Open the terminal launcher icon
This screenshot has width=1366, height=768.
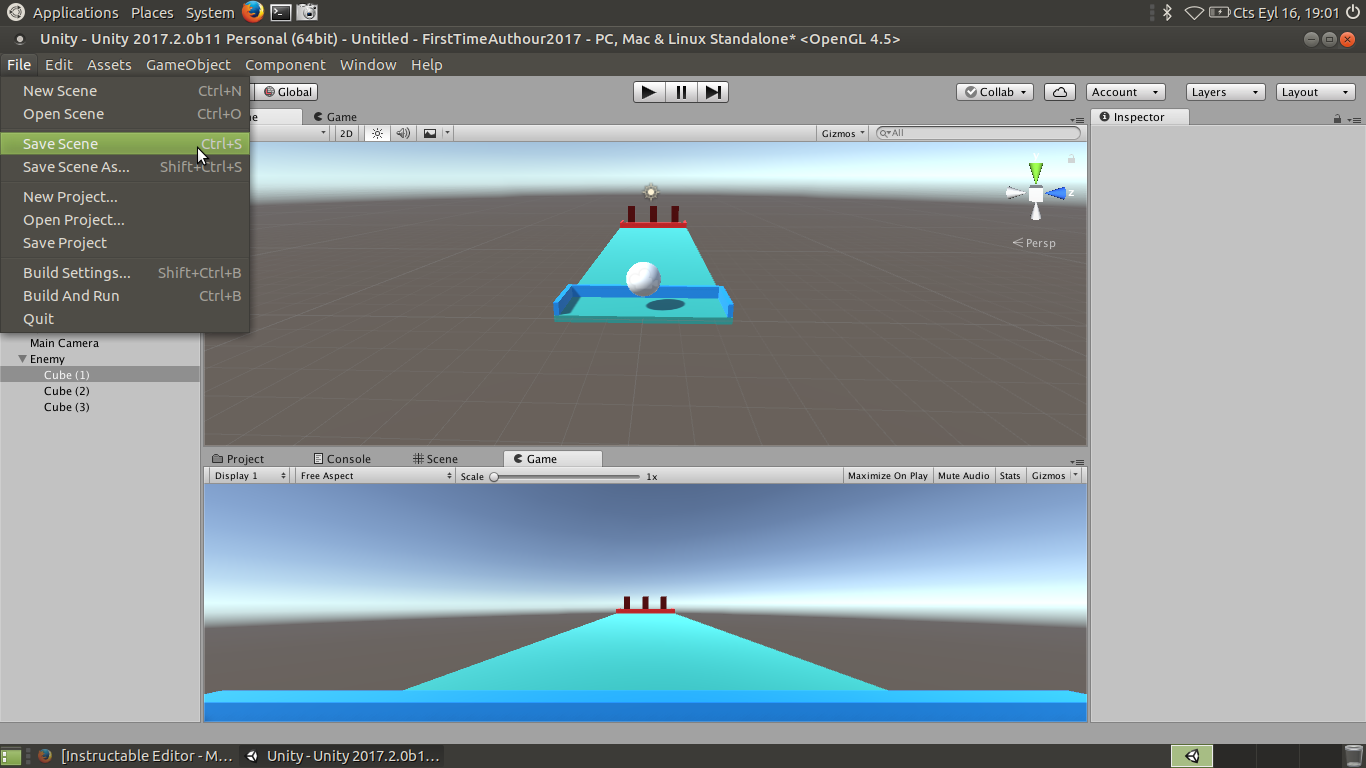[281, 12]
